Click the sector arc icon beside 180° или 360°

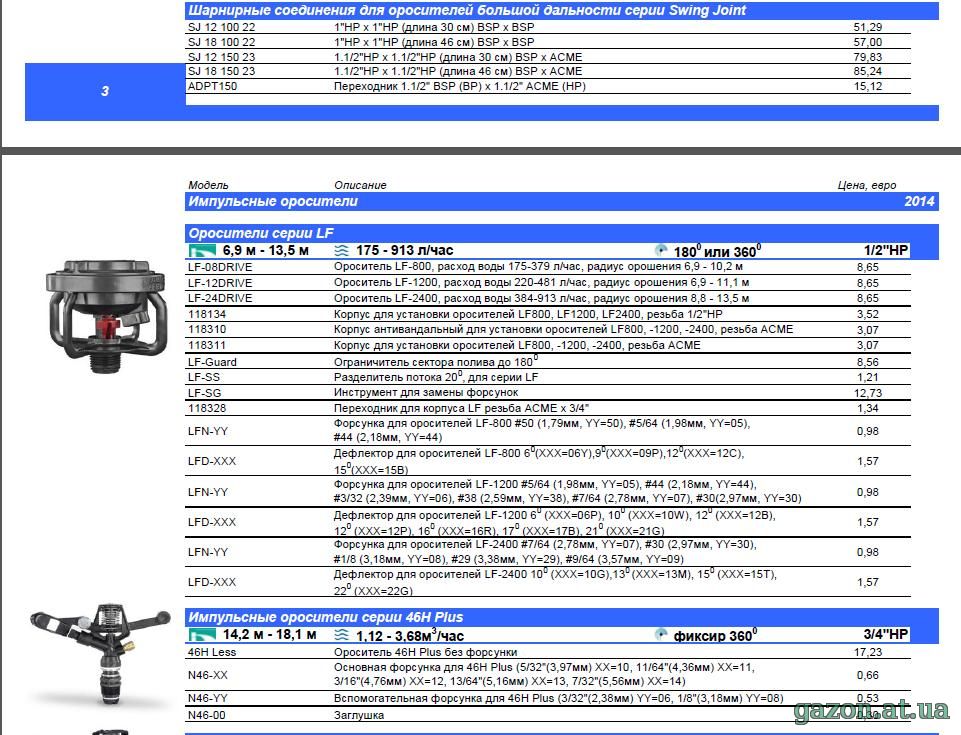point(661,250)
